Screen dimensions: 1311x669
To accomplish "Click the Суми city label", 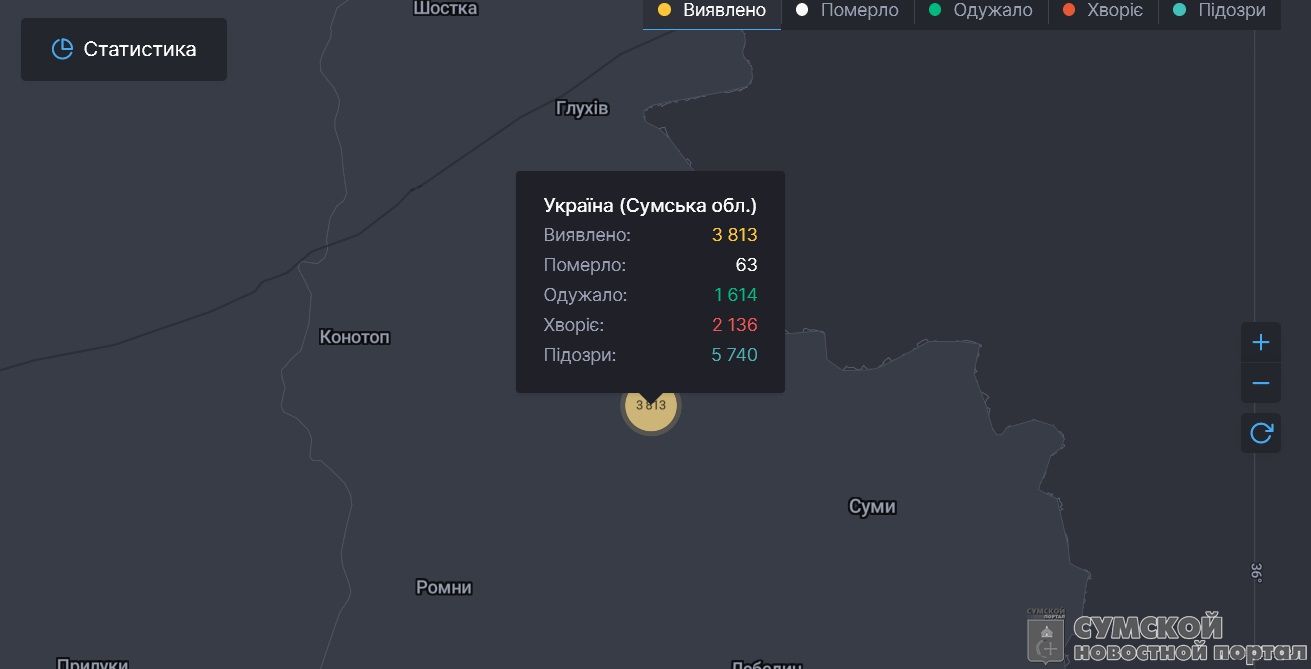I will (x=872, y=507).
